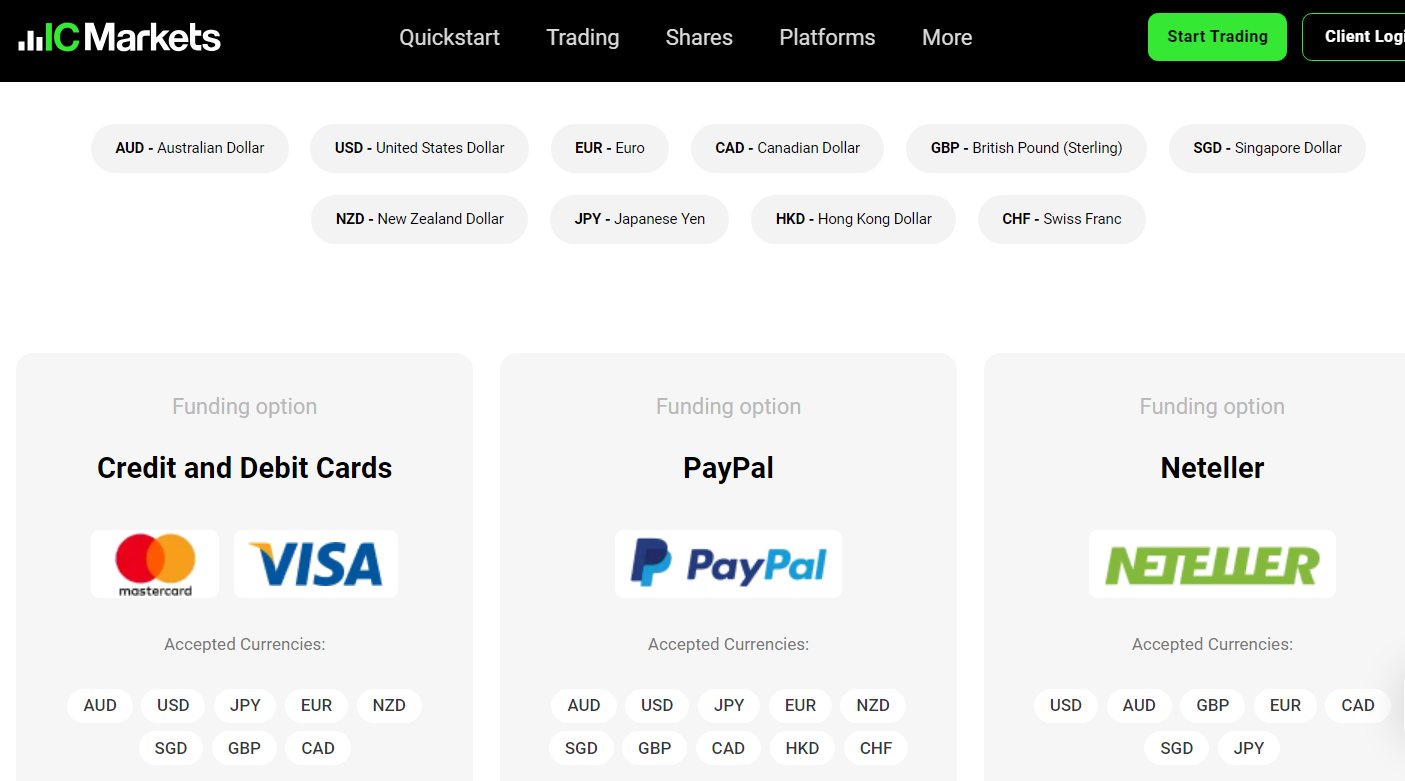Open the Shares menu
The width and height of the screenshot is (1405, 781).
click(699, 38)
